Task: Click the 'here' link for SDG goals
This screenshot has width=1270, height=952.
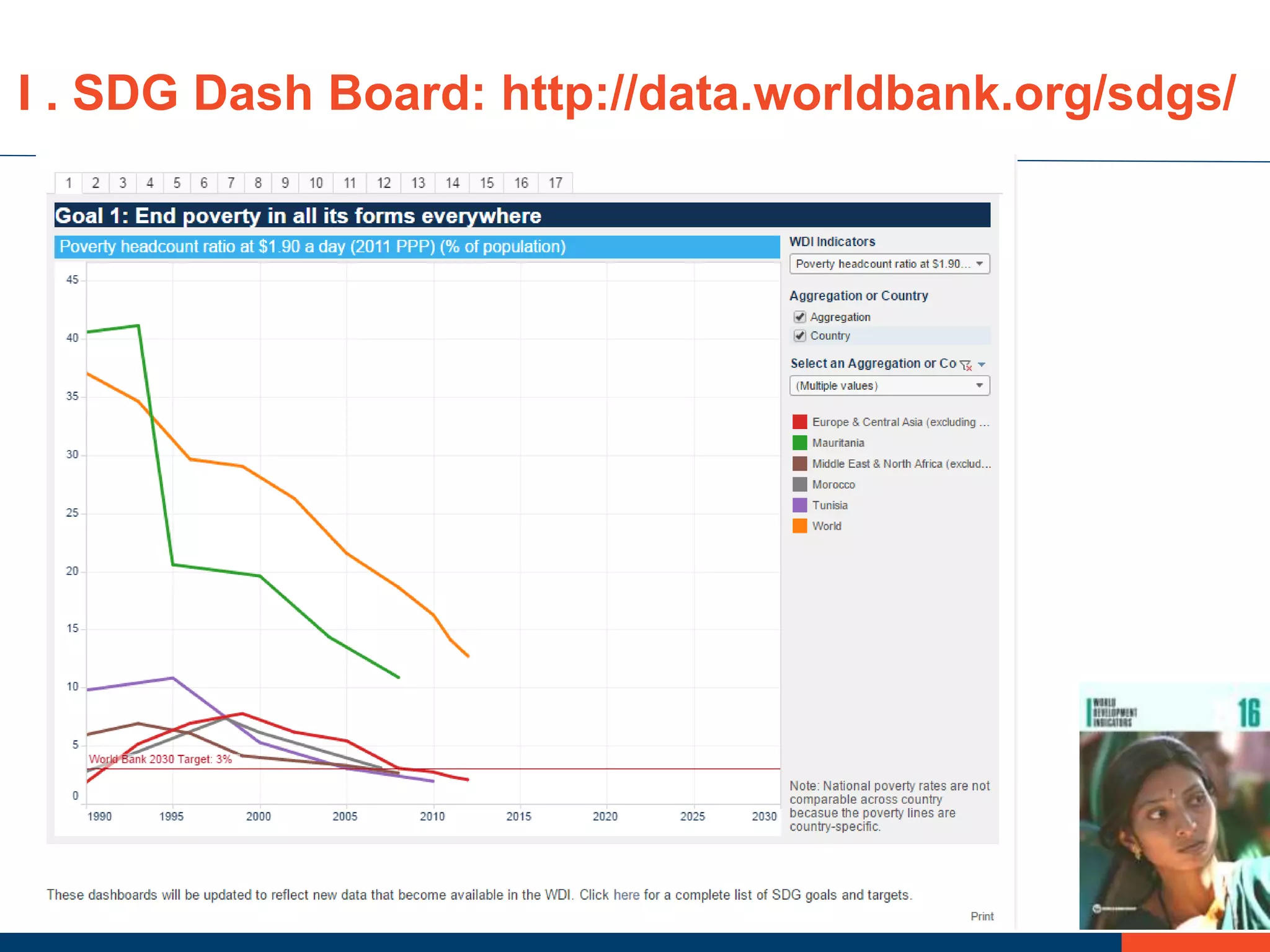Action: (x=626, y=895)
